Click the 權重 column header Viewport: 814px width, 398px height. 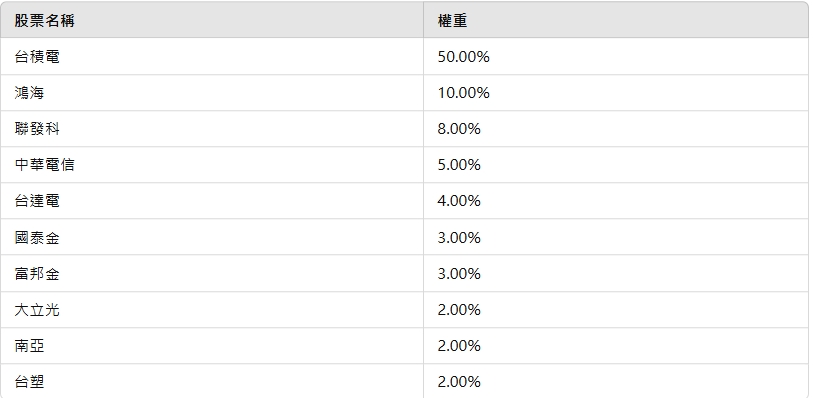(x=452, y=21)
